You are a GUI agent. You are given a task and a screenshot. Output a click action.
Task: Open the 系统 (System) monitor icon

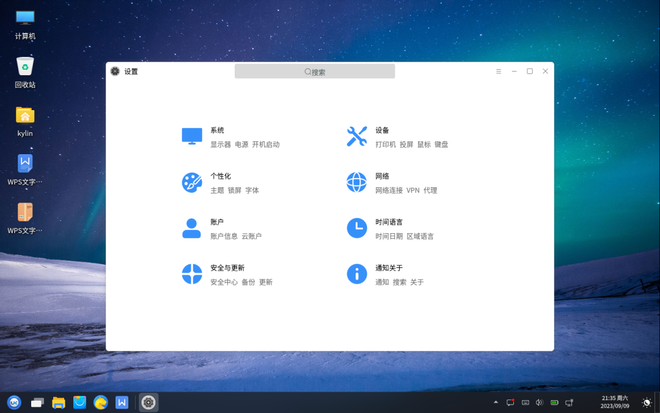[192, 136]
